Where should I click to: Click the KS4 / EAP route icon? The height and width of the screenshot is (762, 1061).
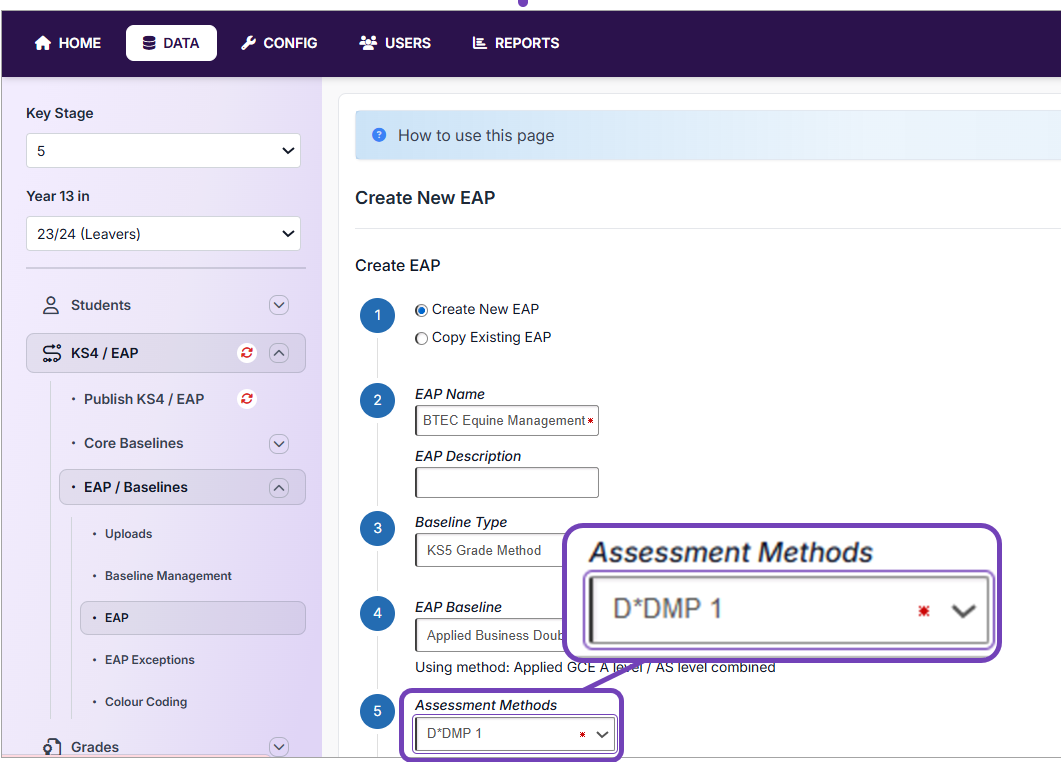click(51, 353)
